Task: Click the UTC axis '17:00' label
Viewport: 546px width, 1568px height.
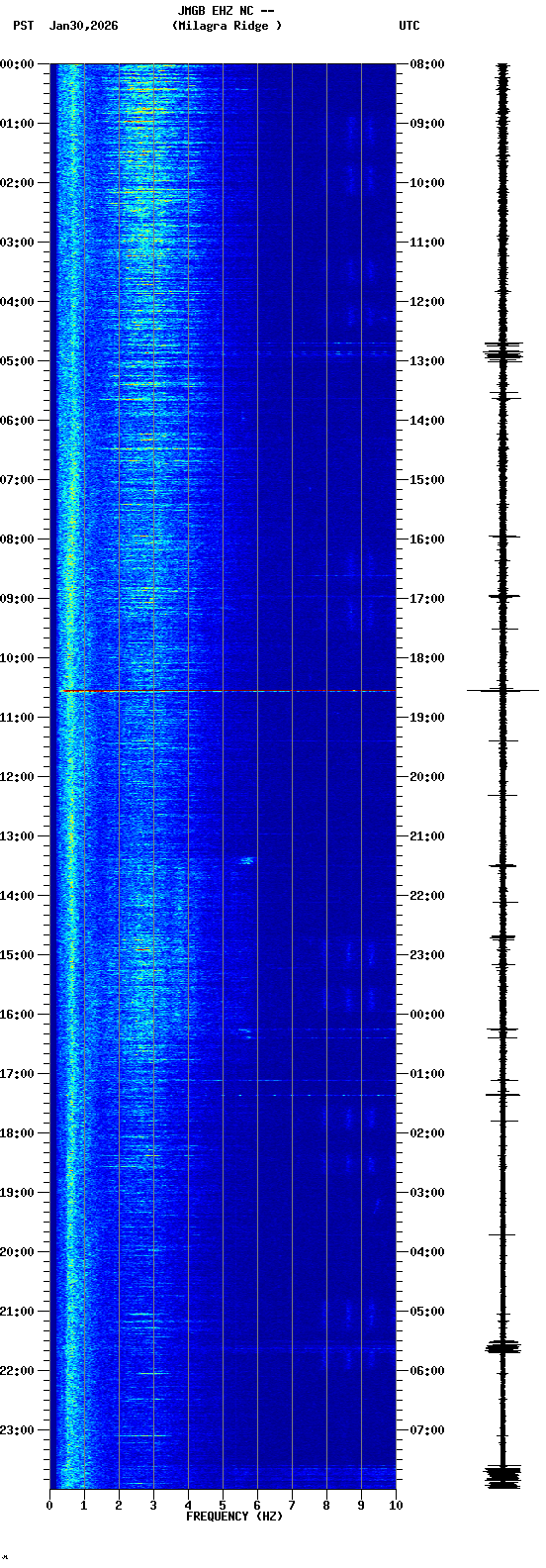Action: (x=427, y=599)
